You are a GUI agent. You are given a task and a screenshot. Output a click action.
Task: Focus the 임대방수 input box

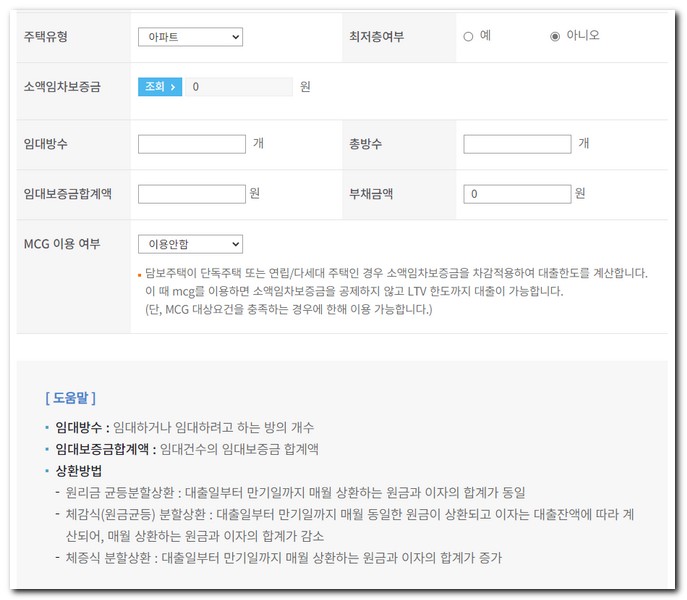tap(191, 144)
